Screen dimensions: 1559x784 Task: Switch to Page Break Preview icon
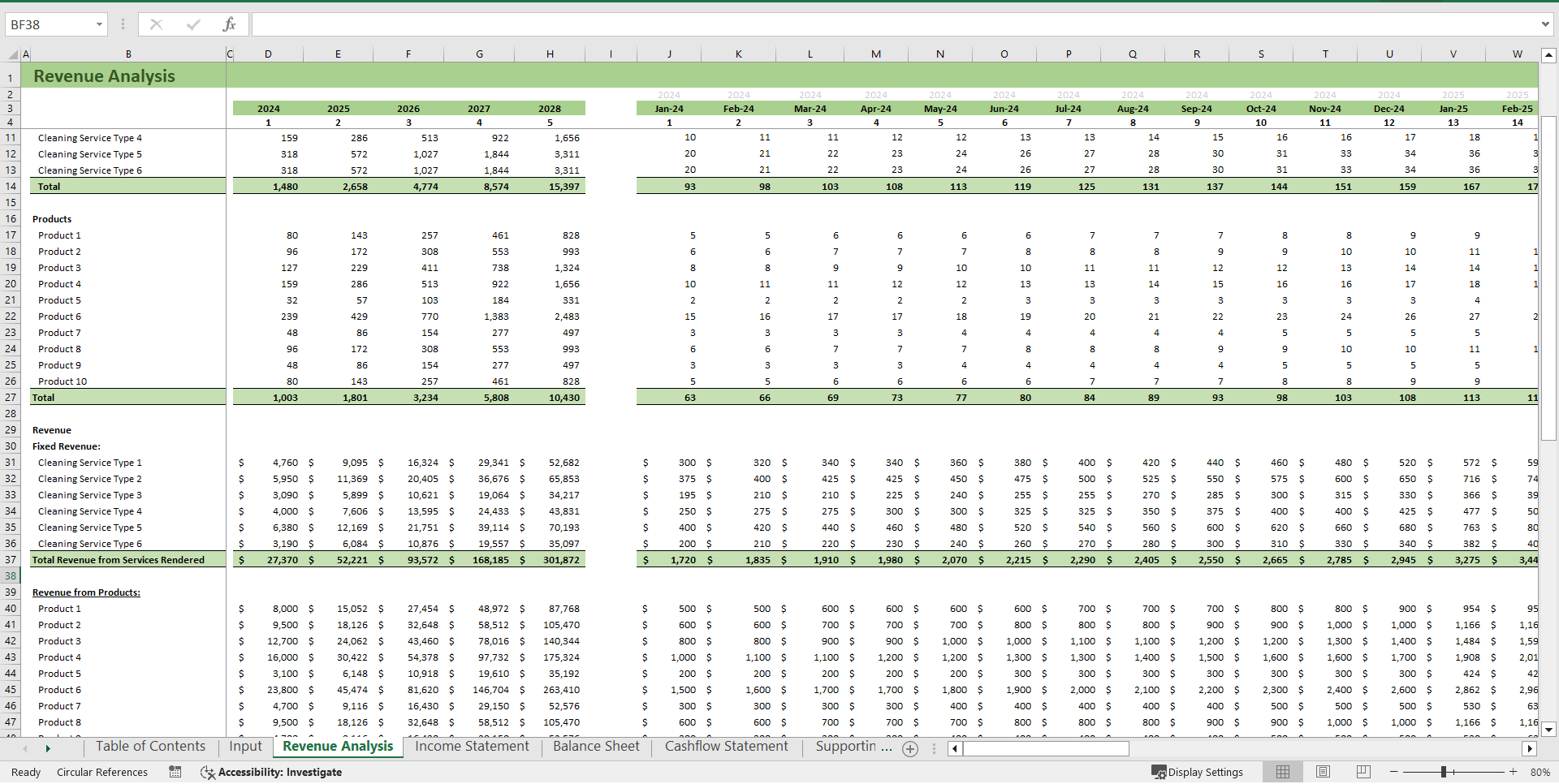[1363, 772]
